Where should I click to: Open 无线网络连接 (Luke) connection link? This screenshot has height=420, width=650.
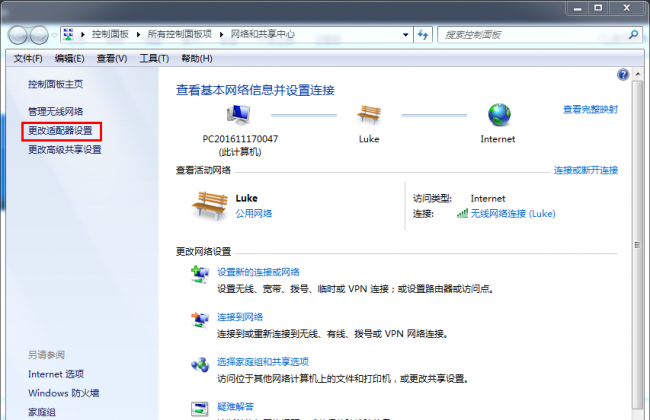coord(513,214)
